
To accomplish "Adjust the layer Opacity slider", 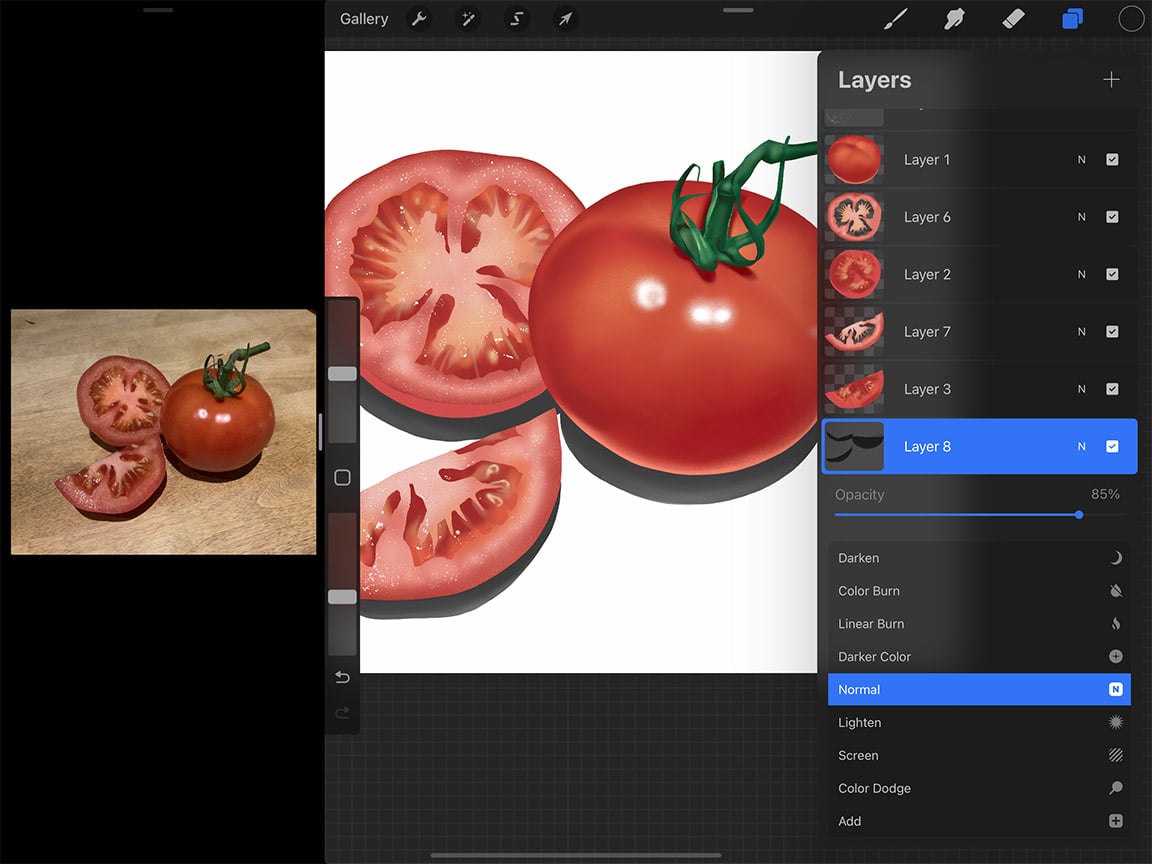I will pyautogui.click(x=1078, y=515).
